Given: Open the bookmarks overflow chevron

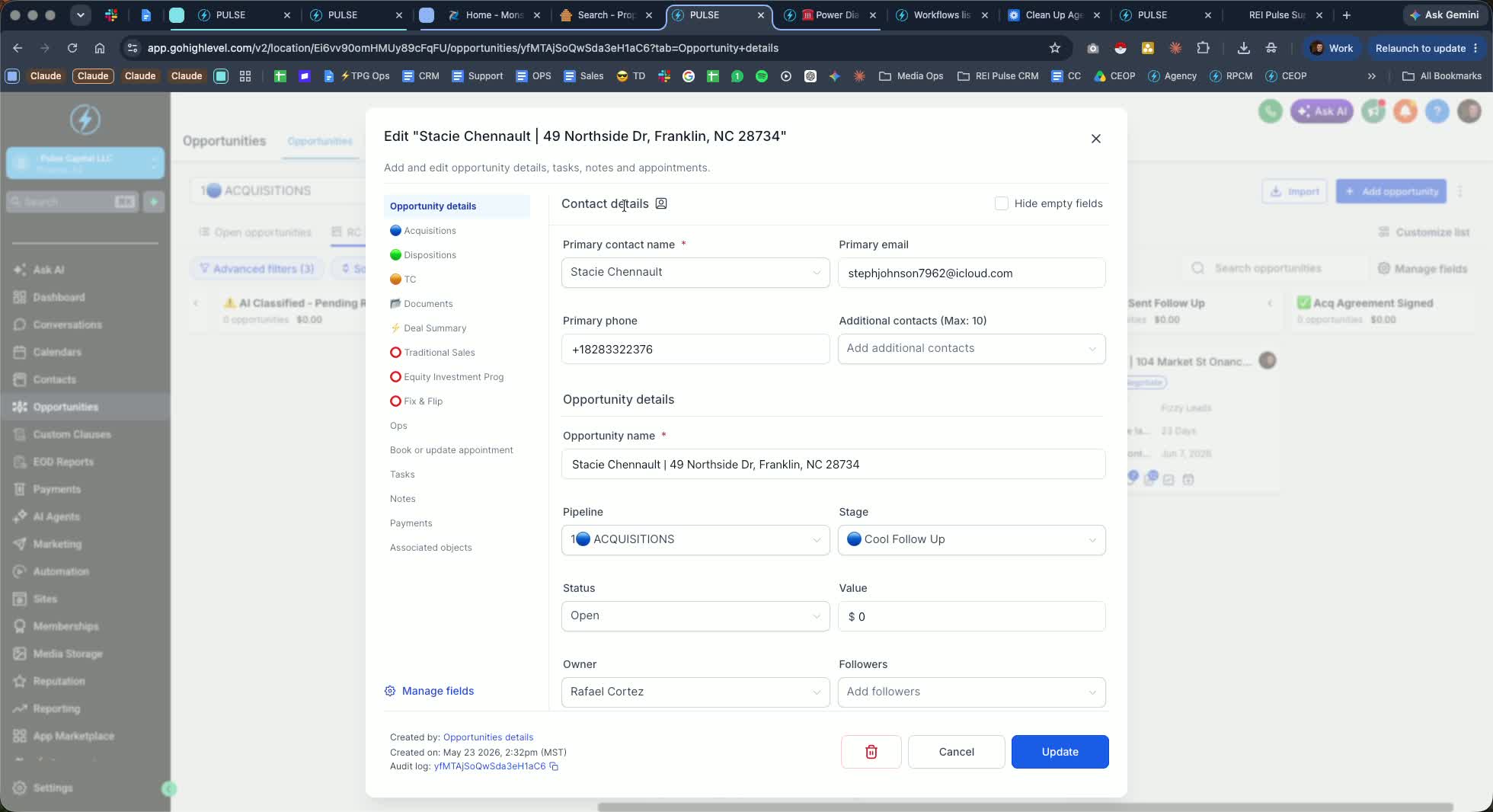Looking at the screenshot, I should (x=1372, y=76).
